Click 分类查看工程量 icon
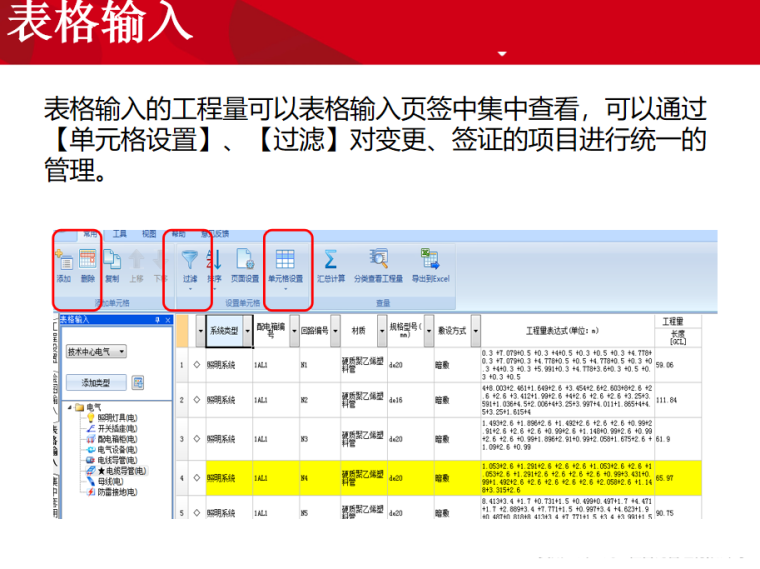 coord(378,262)
